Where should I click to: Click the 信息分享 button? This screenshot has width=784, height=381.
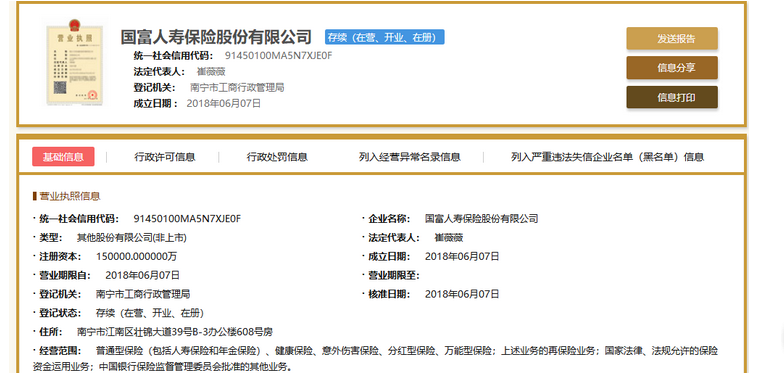(672, 68)
